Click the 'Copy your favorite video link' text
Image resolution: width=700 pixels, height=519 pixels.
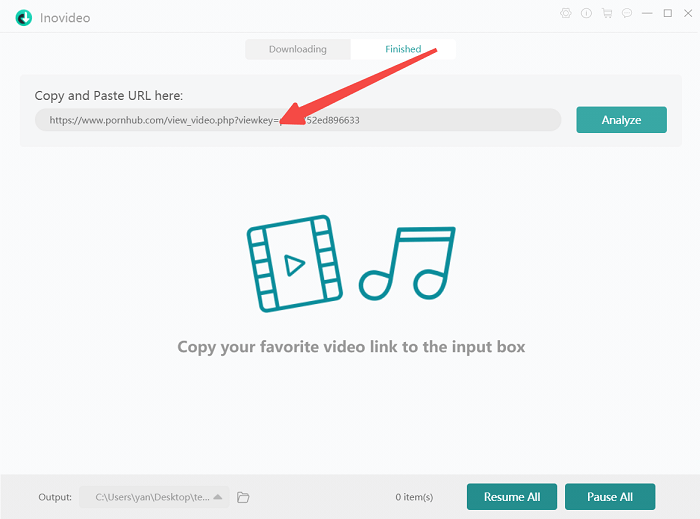click(351, 347)
